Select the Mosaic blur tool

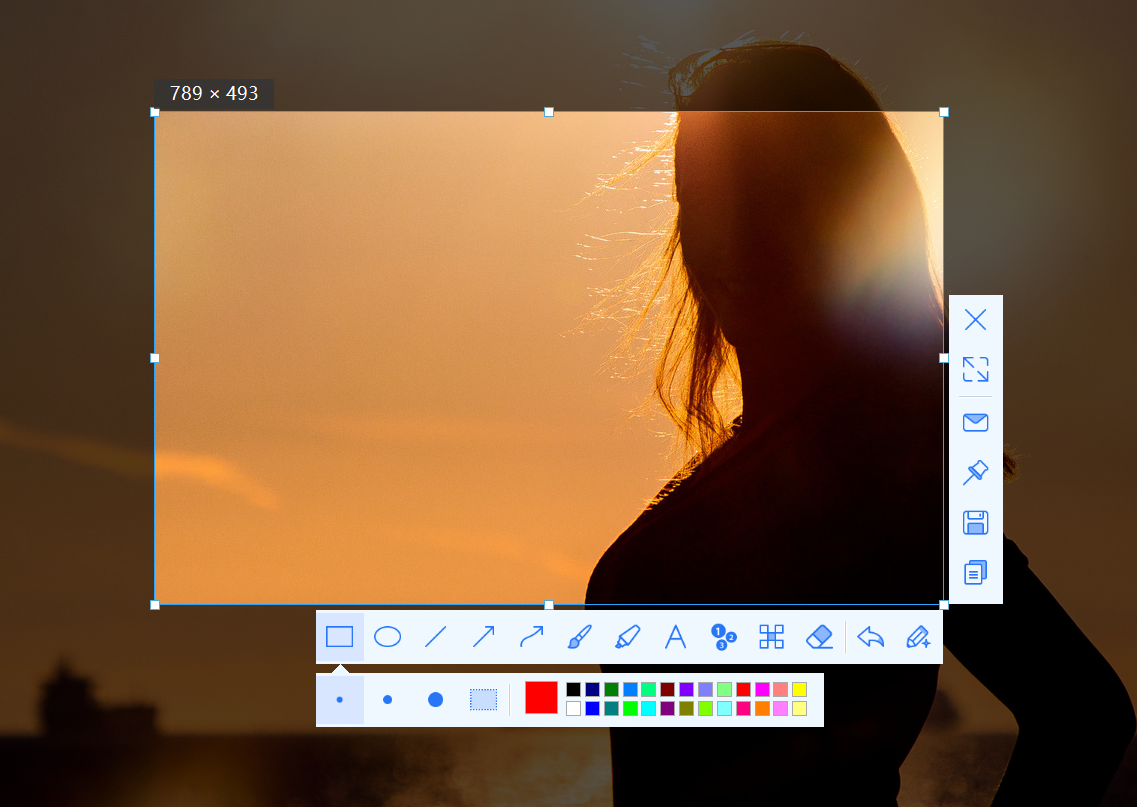pyautogui.click(x=771, y=637)
